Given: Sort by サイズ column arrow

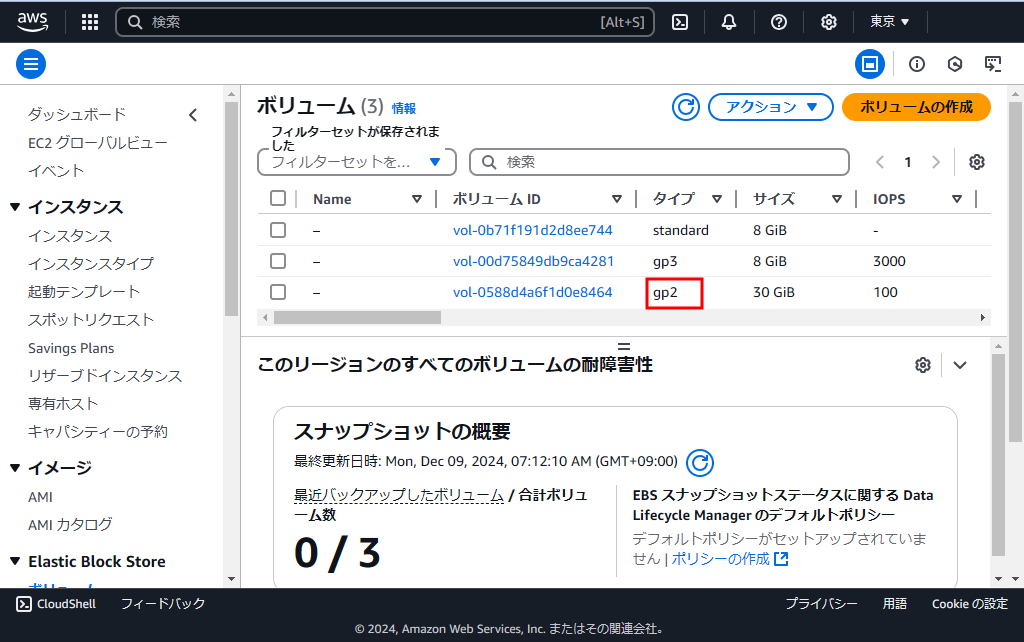Looking at the screenshot, I should pos(837,199).
